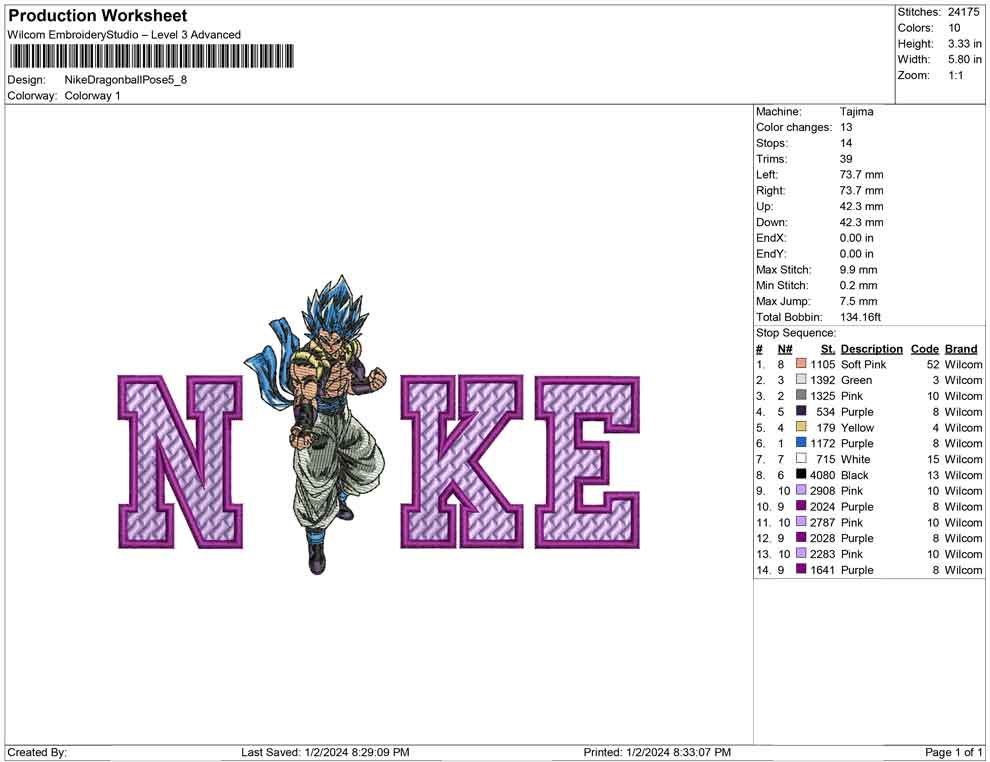Click the swatch beside 1641 Purple
Viewport: 990px width, 762px height.
(801, 569)
